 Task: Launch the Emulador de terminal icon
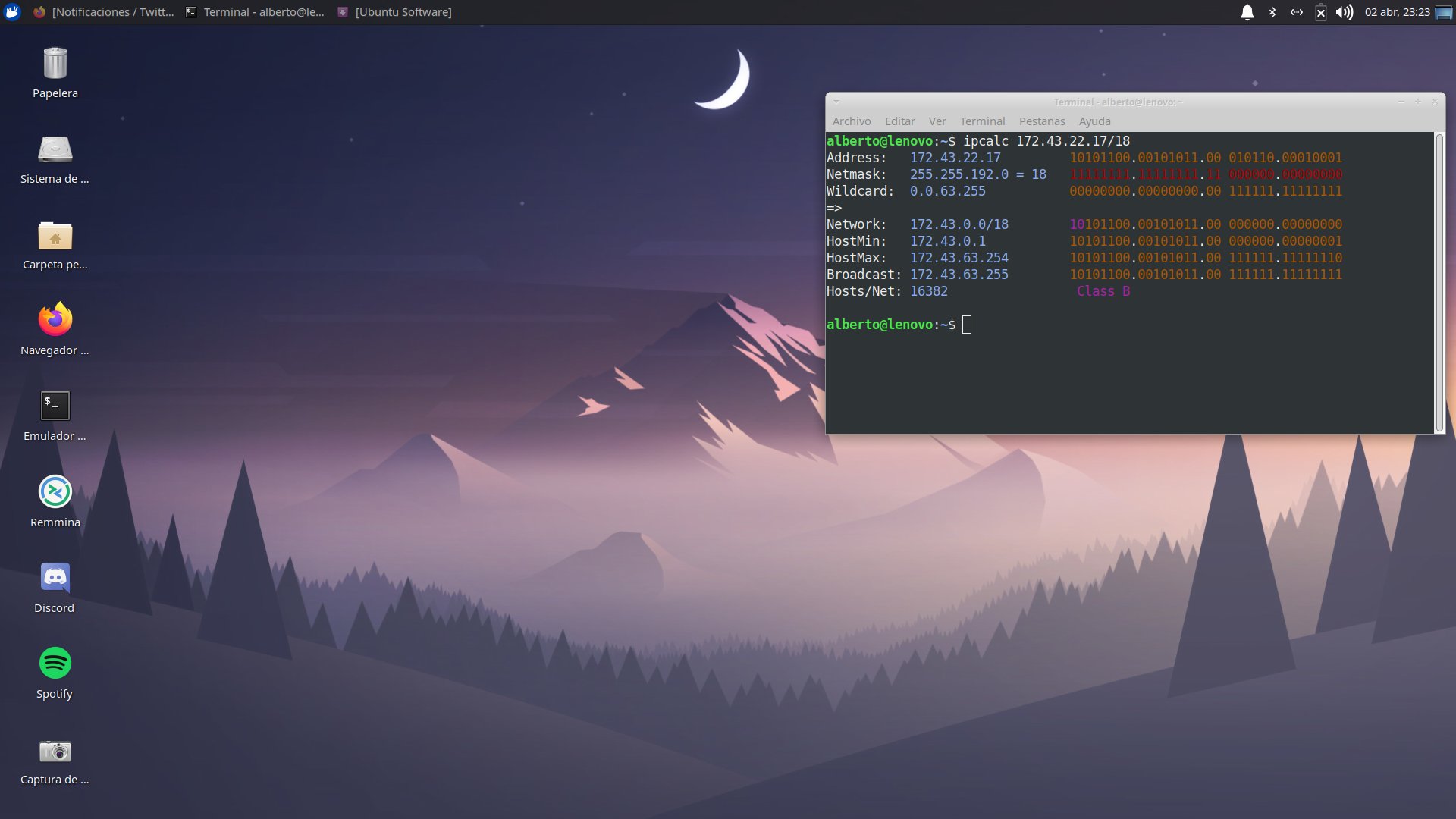[x=55, y=406]
